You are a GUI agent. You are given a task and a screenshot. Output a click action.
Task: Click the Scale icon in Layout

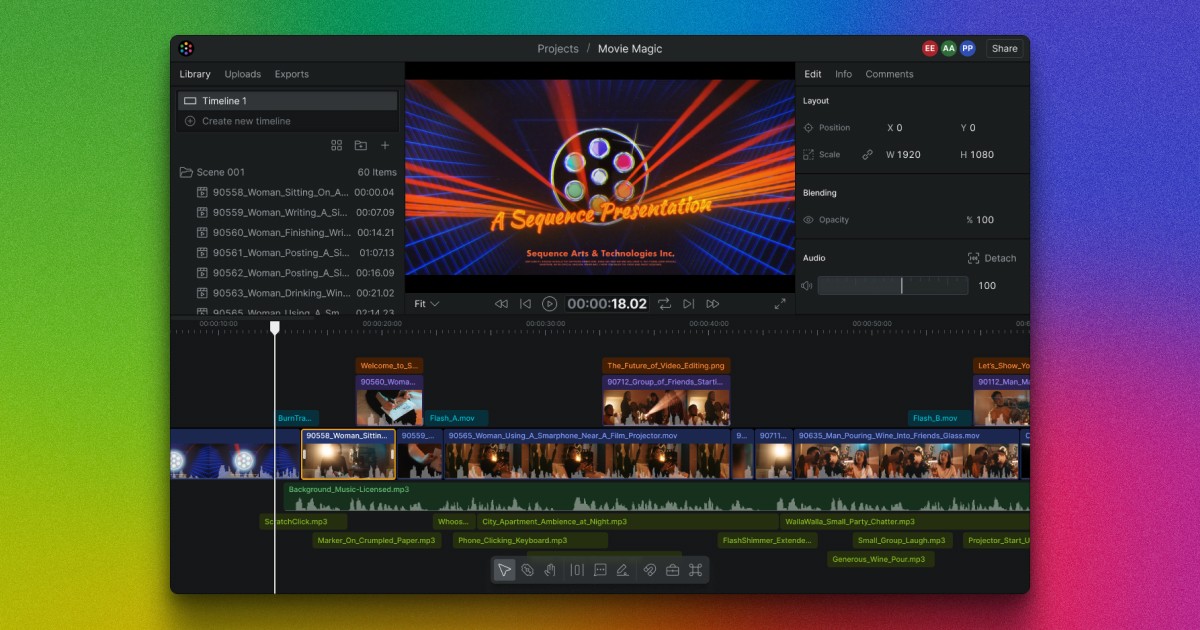pos(809,155)
